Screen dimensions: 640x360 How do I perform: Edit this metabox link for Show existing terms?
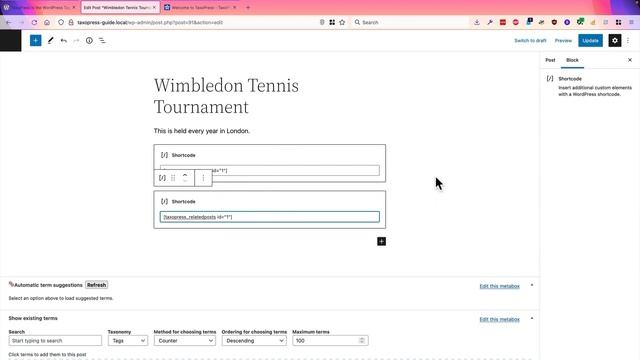[x=500, y=319]
